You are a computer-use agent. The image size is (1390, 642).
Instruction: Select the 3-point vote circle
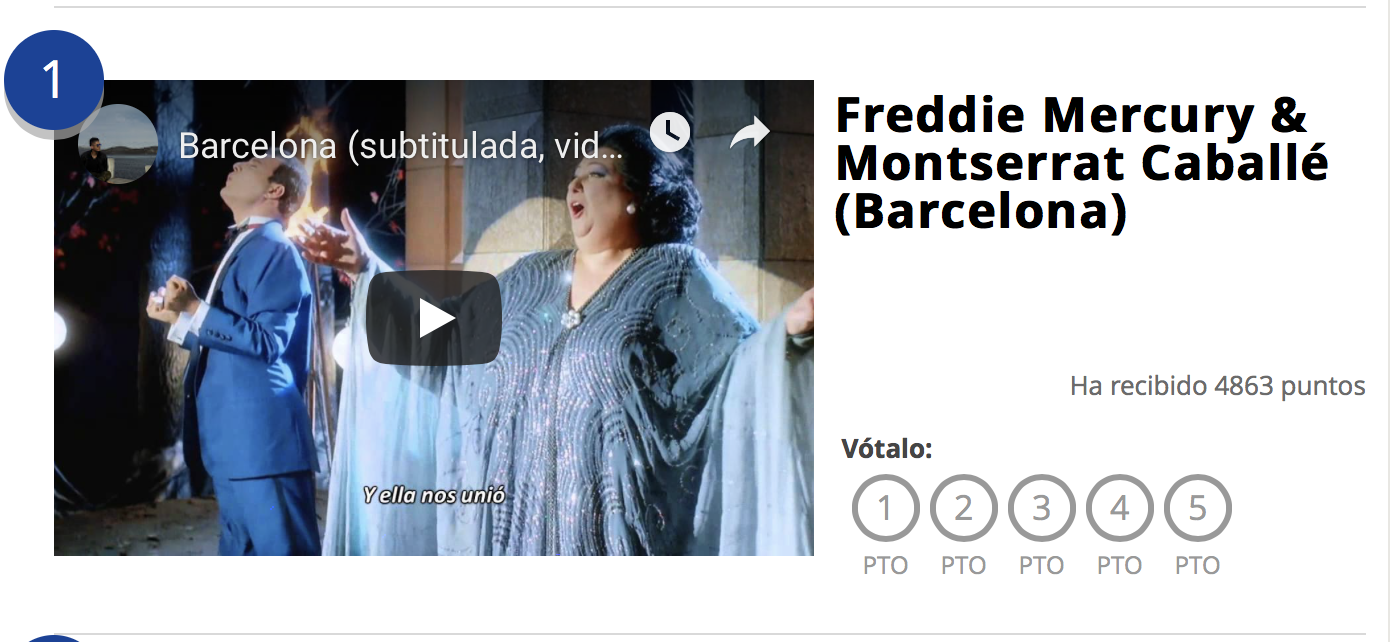point(1041,508)
